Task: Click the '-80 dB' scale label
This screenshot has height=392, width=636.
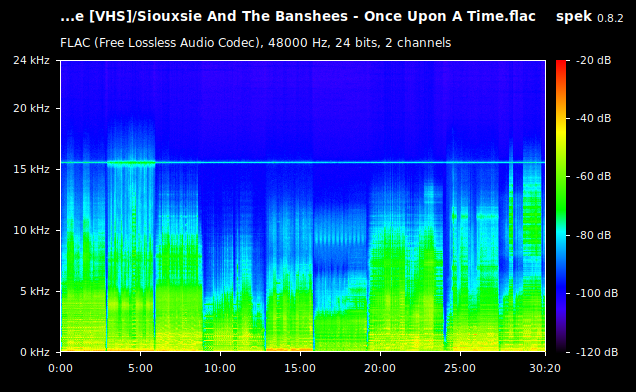Action: (593, 235)
